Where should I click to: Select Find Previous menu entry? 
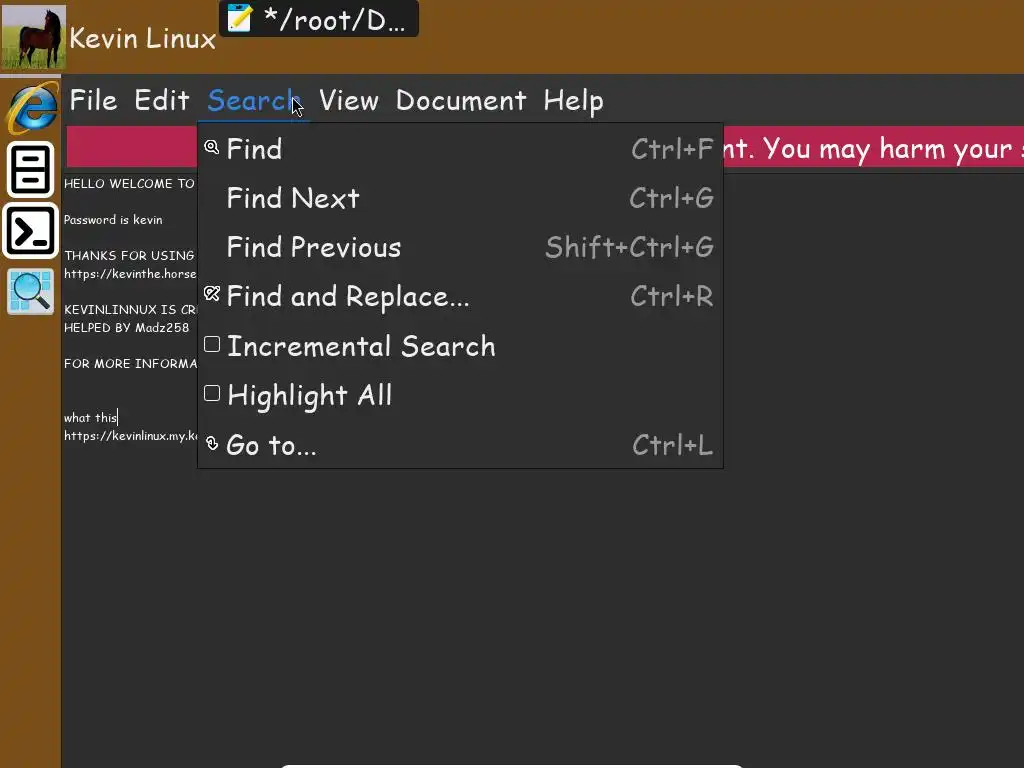click(313, 247)
